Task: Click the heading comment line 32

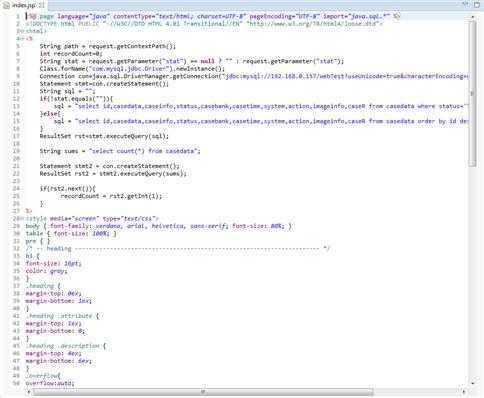Action: click(x=178, y=249)
